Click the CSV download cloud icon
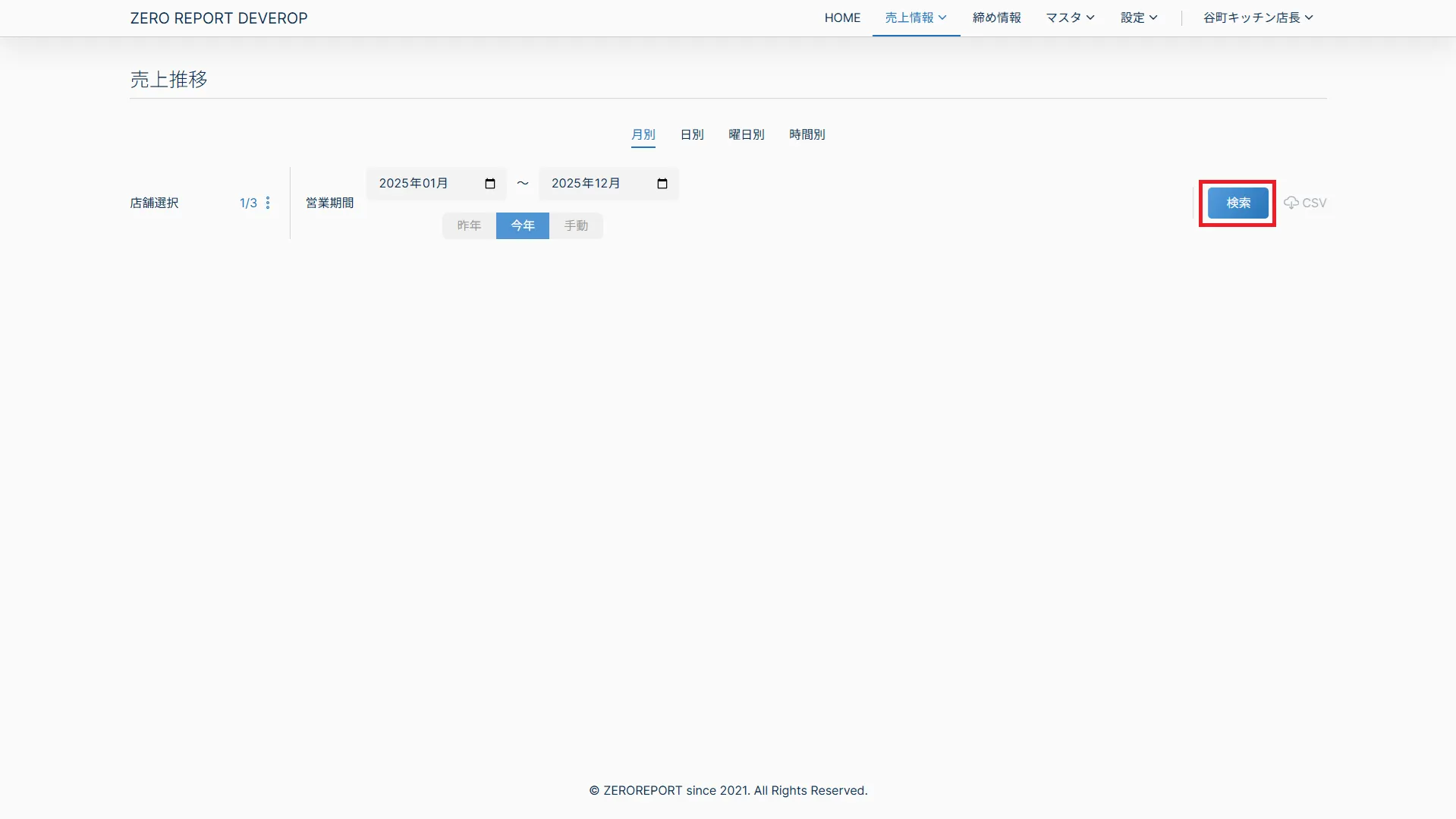1456x819 pixels. pos(1291,203)
